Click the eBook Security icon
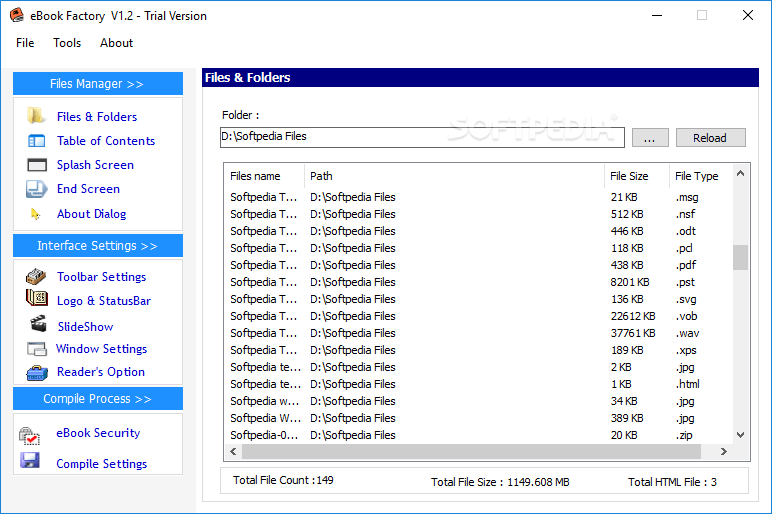 tap(30, 435)
